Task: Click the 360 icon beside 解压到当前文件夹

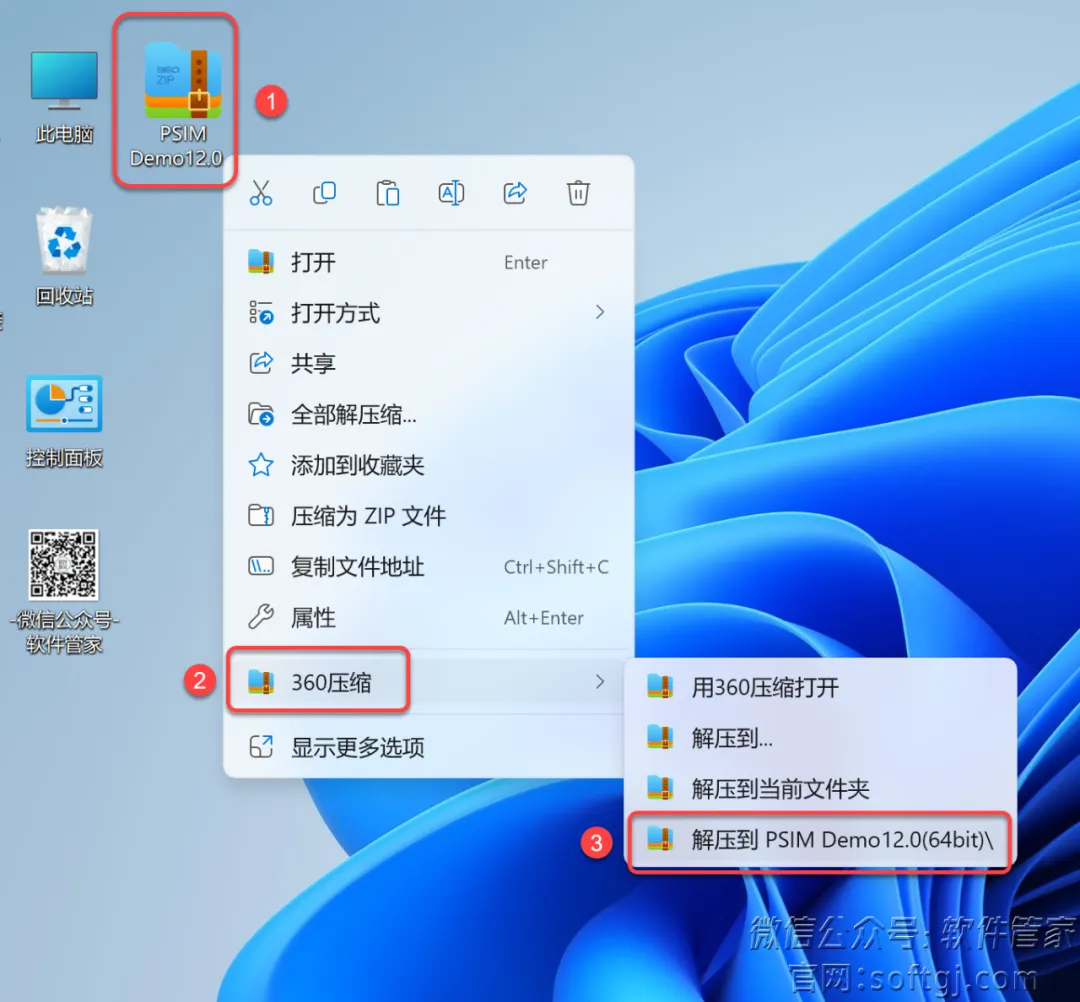Action: point(660,788)
